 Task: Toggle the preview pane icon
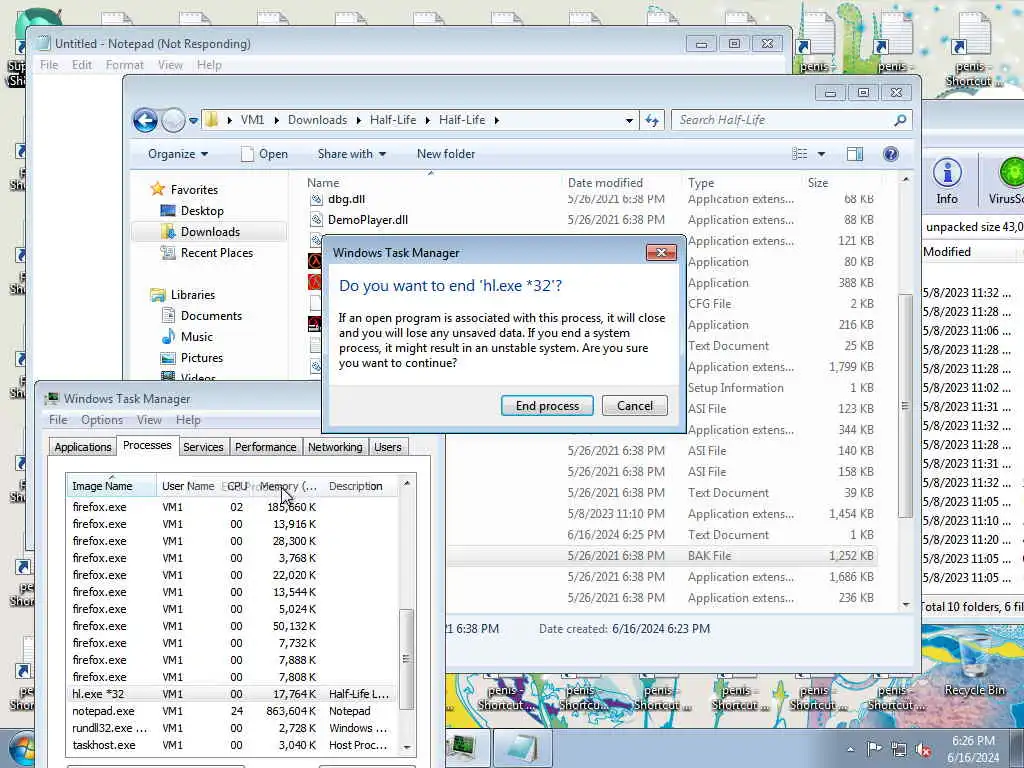tap(855, 154)
